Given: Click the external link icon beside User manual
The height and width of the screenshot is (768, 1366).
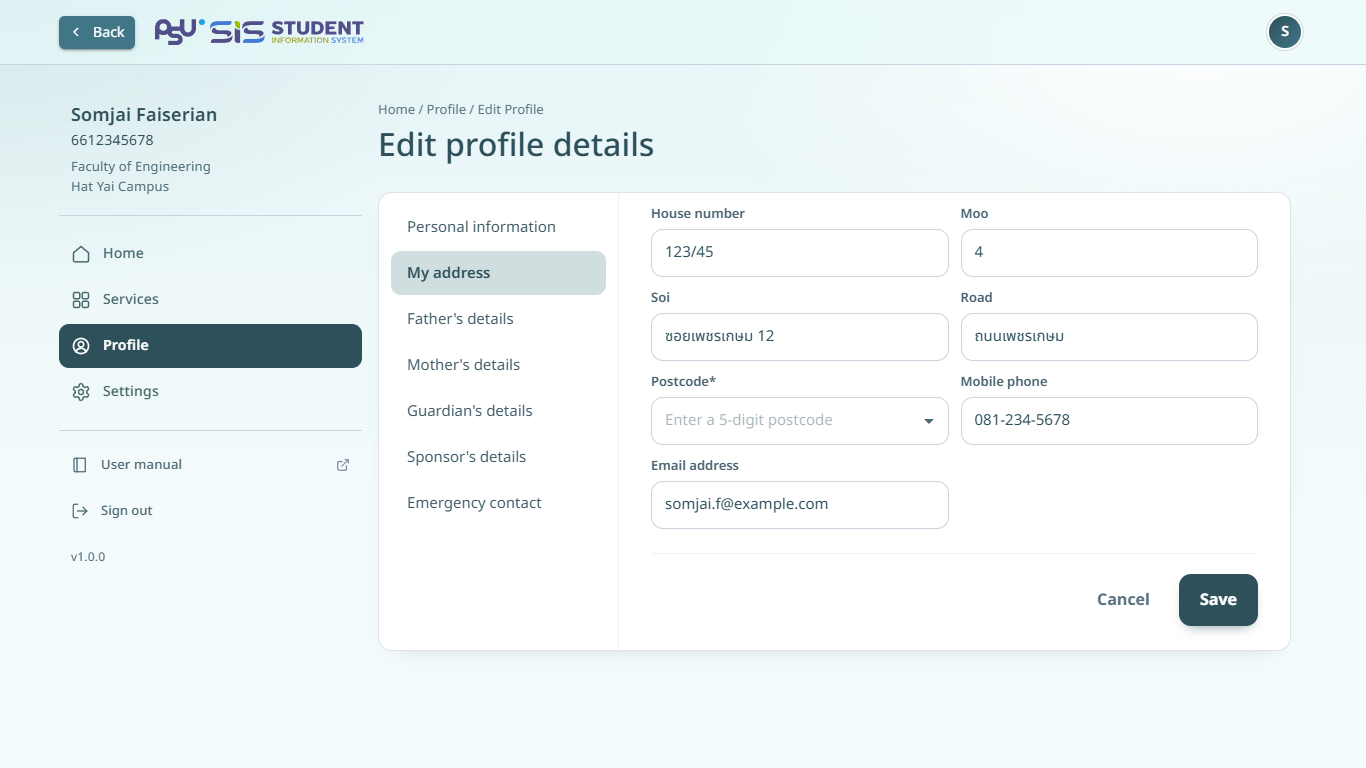Looking at the screenshot, I should [x=343, y=465].
